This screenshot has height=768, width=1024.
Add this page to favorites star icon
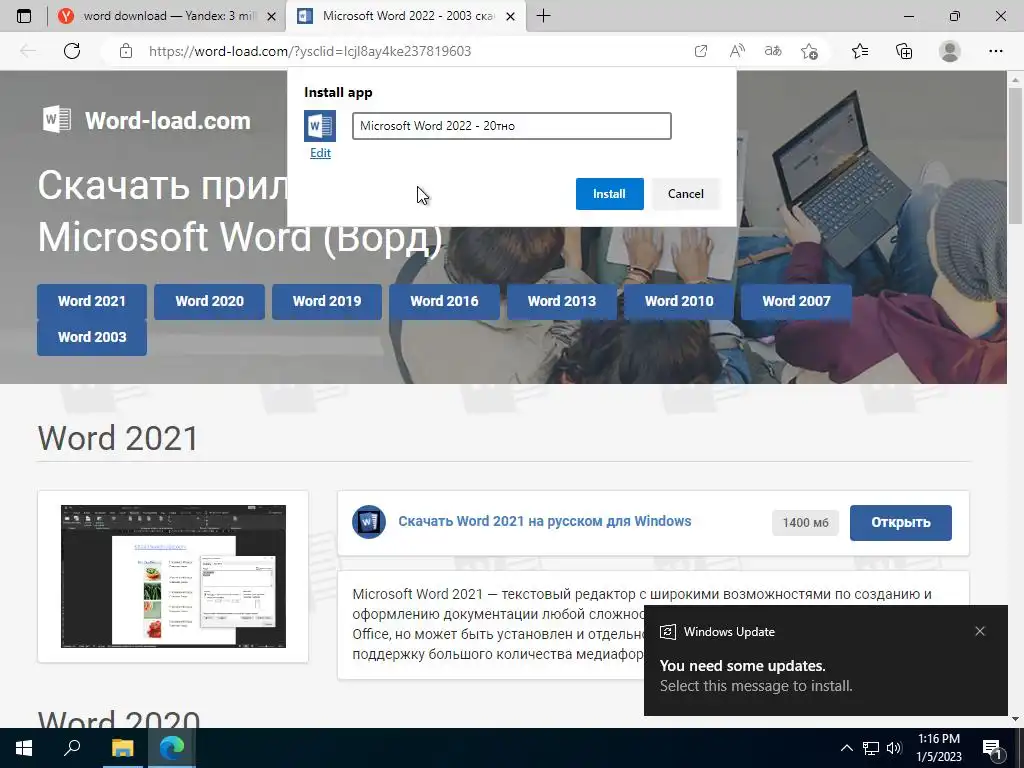pos(809,51)
